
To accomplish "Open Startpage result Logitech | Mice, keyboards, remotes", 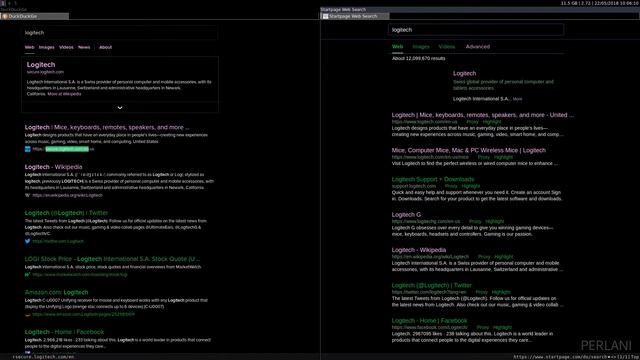I will (482, 115).
